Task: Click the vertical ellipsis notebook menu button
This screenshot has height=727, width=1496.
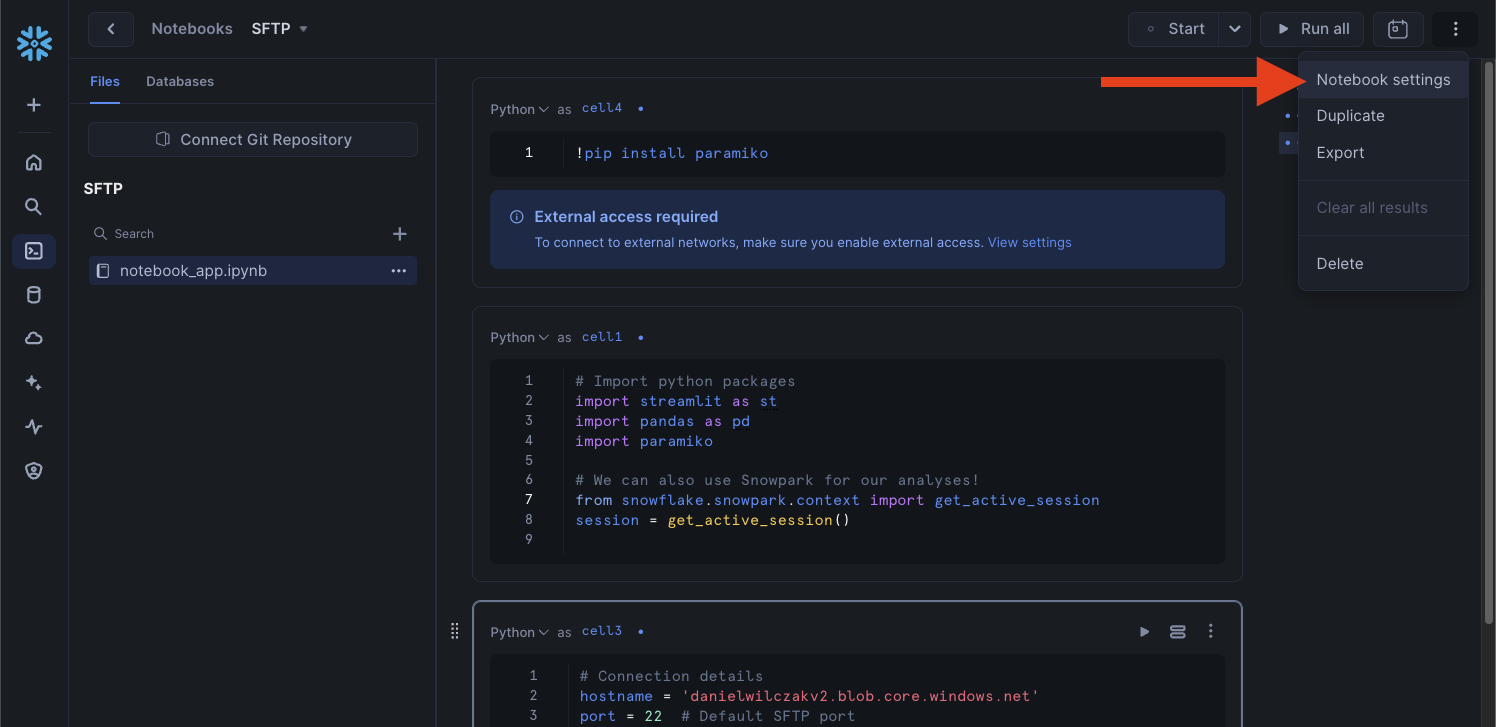Action: pos(1456,29)
